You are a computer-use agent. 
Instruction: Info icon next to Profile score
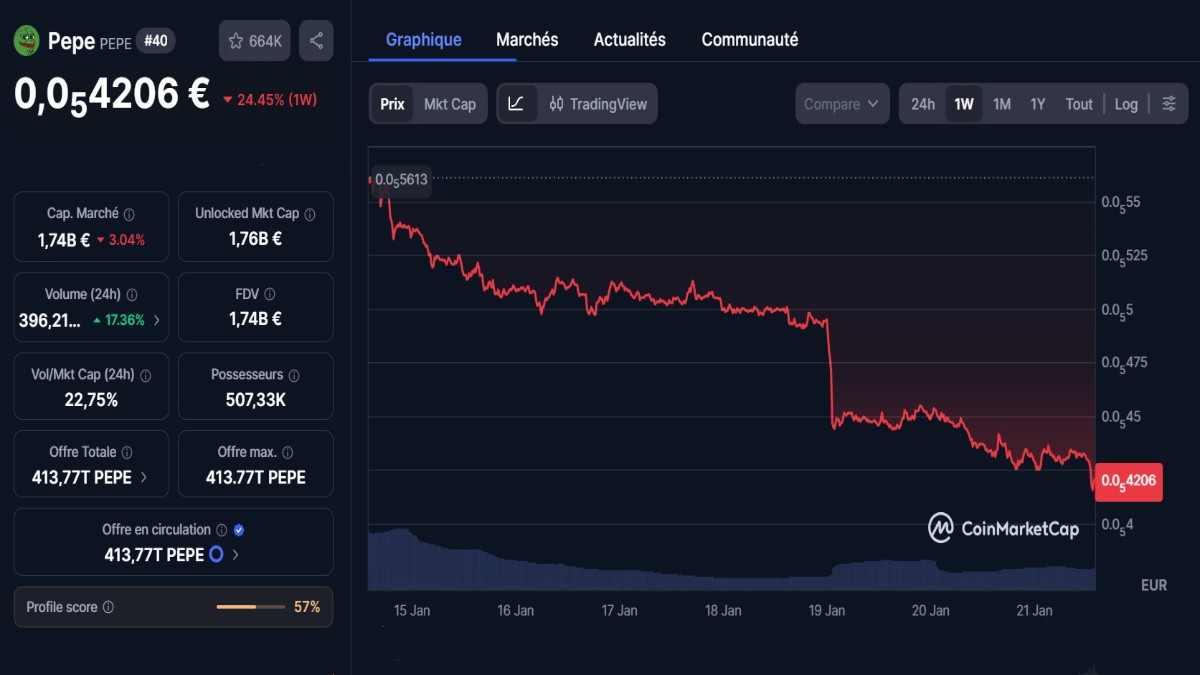(108, 607)
